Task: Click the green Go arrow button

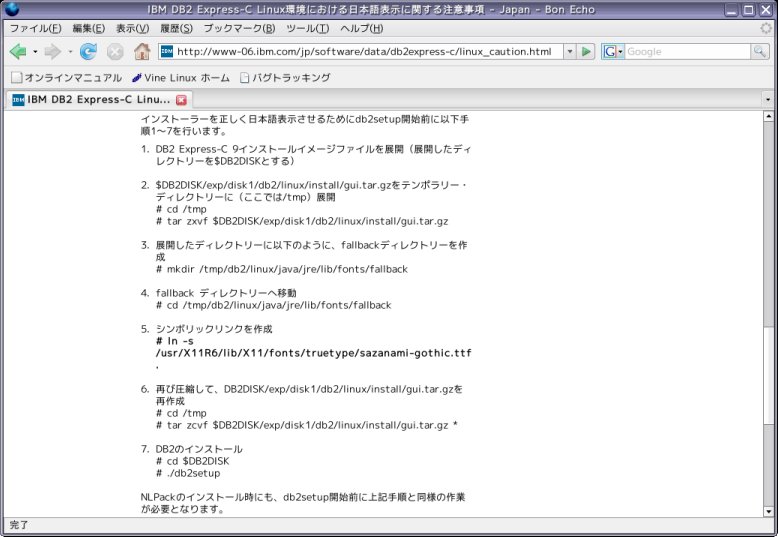Action: 586,51
